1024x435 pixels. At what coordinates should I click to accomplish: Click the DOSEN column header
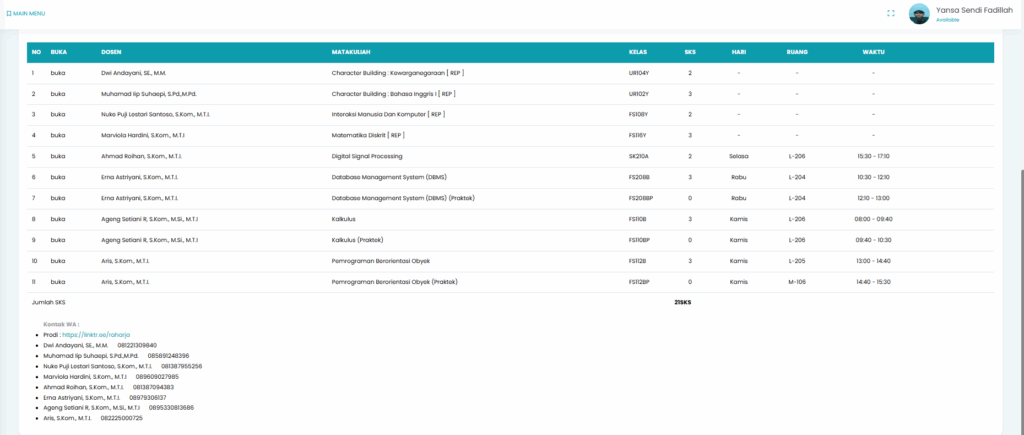coord(111,52)
